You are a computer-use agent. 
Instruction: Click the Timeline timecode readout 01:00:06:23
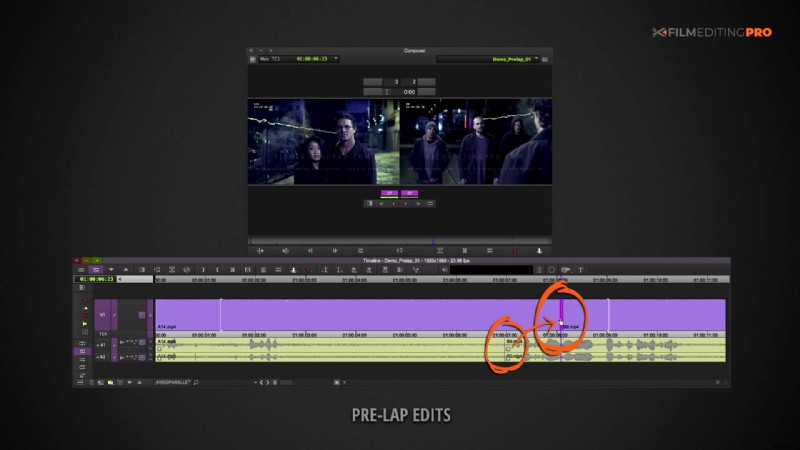tap(96, 279)
